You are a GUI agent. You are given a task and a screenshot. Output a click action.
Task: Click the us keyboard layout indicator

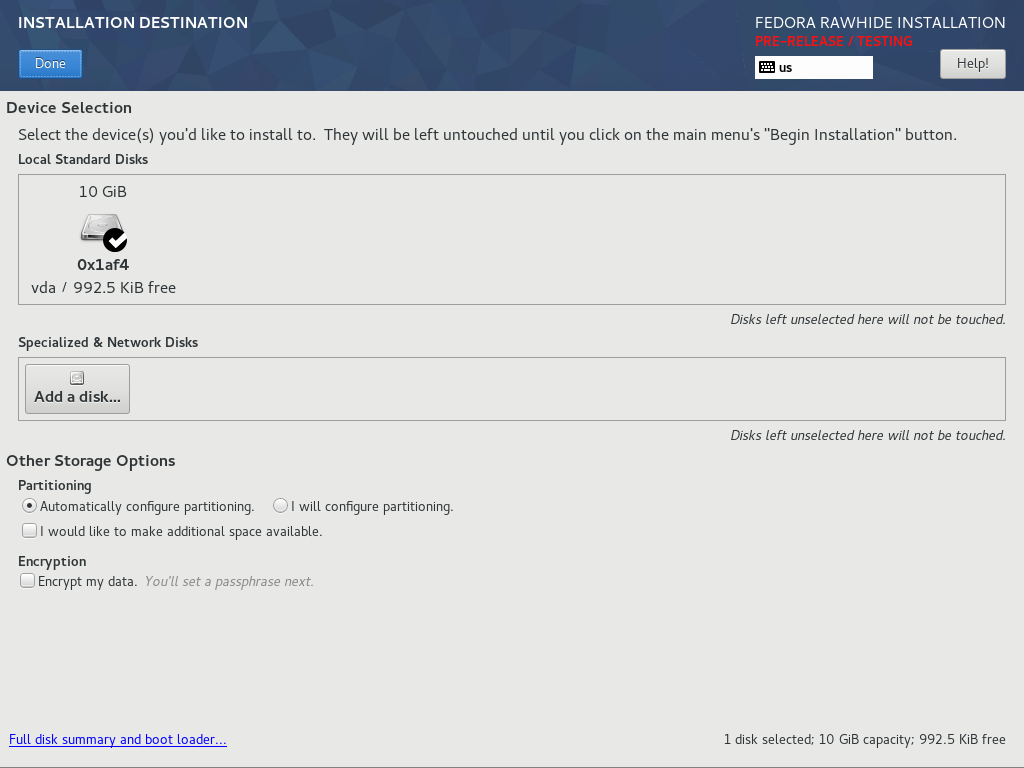point(814,67)
